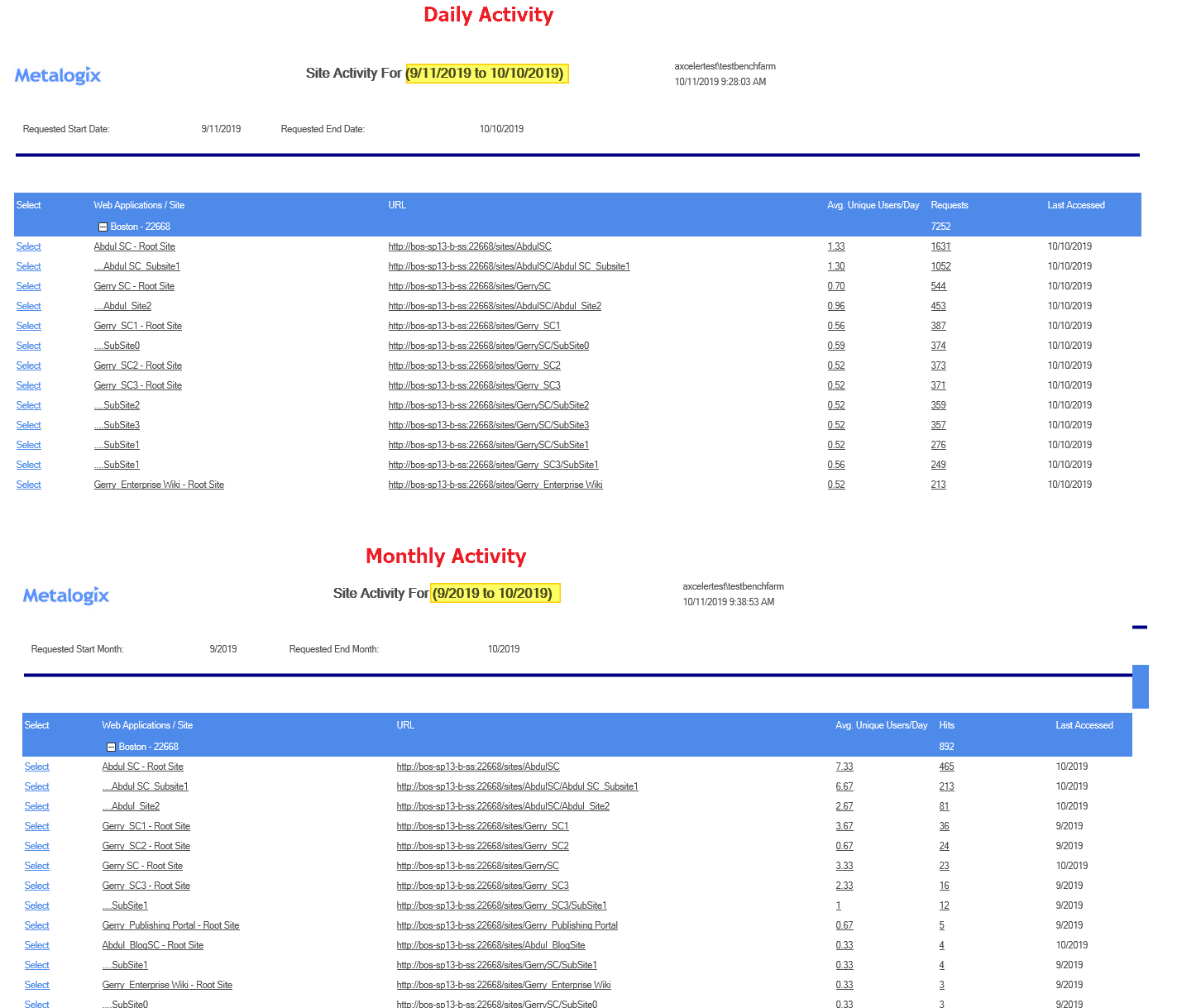Screen dimensions: 1177x1008
Task: Click Select next to Gerry_Enterprise Wiki - Root Site
Action: (28, 485)
